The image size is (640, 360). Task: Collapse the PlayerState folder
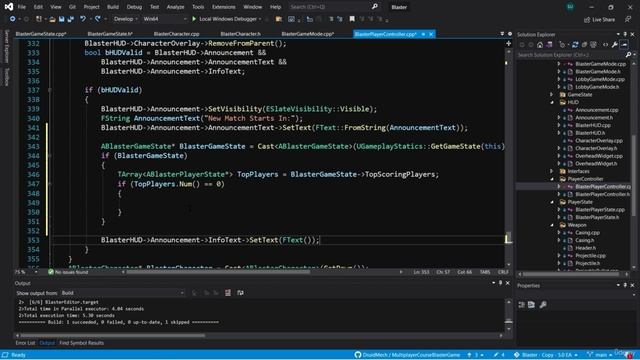click(x=552, y=202)
